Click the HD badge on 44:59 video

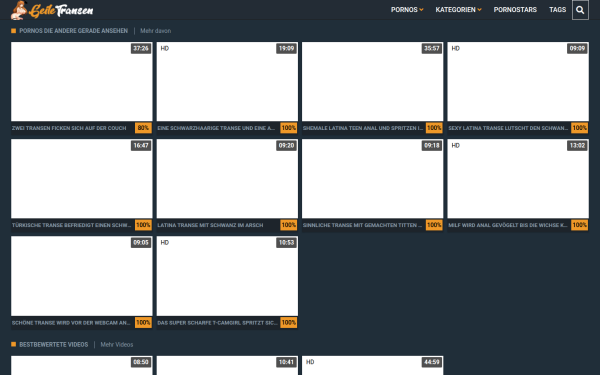click(x=310, y=362)
